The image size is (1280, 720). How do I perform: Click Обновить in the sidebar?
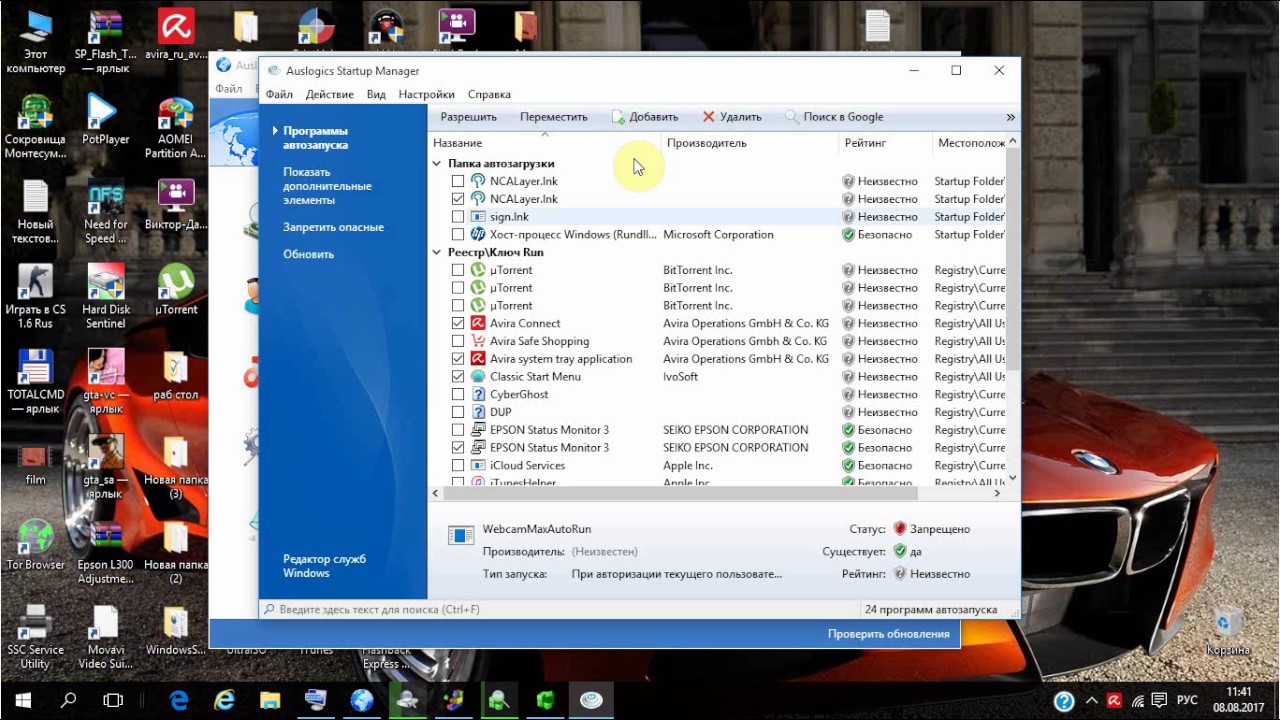click(308, 254)
